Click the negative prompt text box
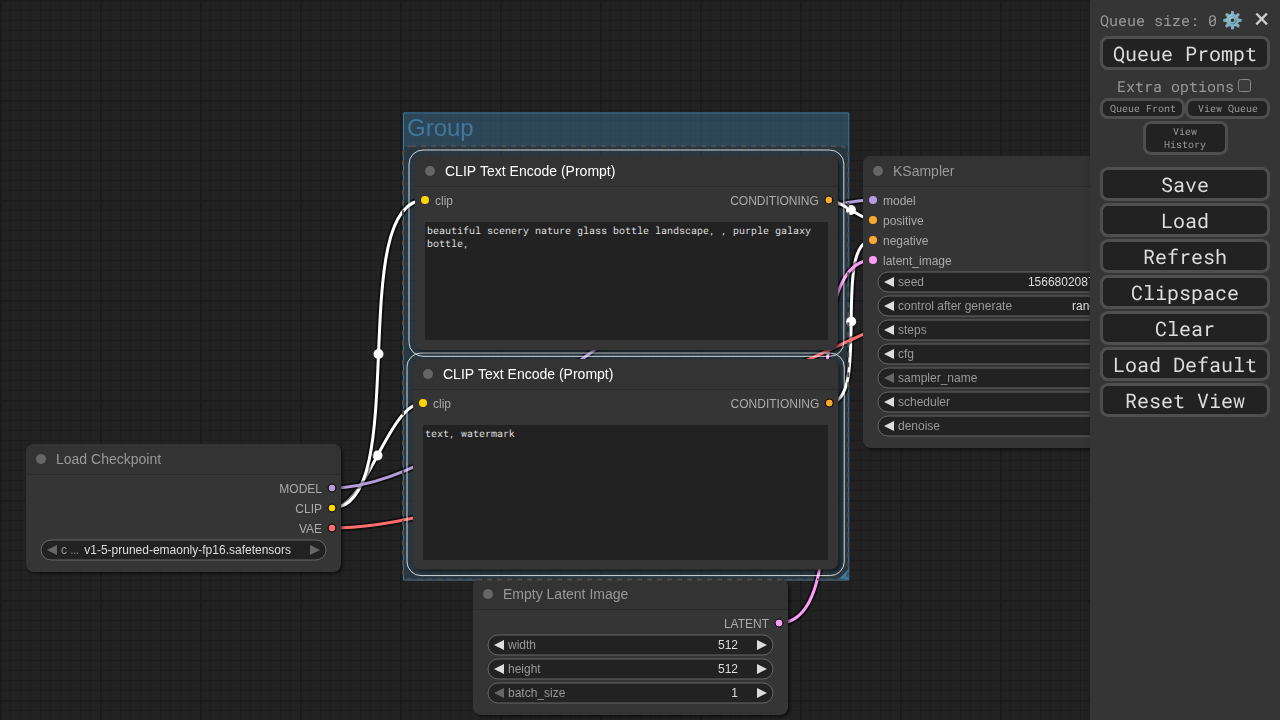 (x=625, y=492)
